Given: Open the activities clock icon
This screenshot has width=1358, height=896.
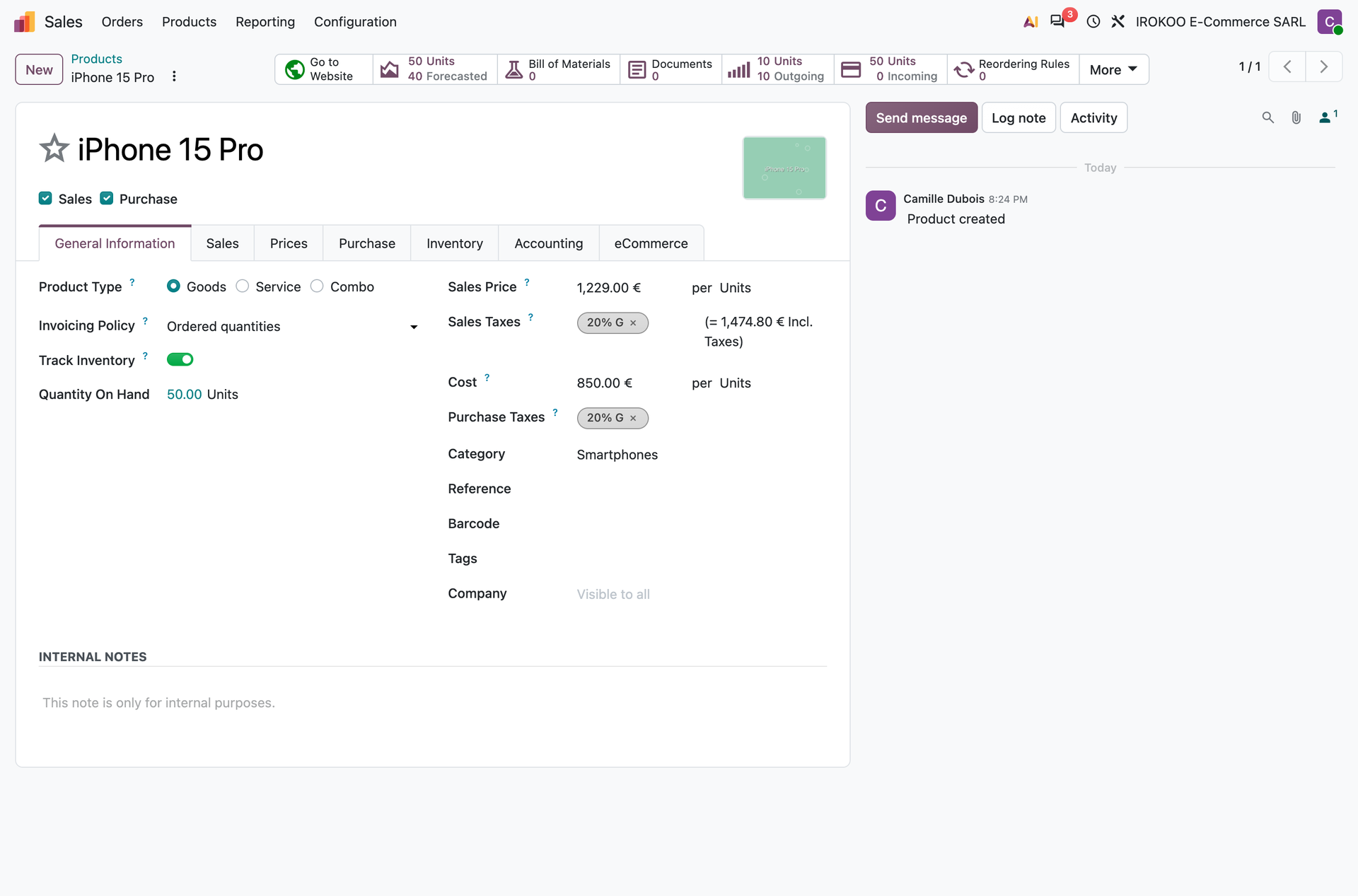Looking at the screenshot, I should 1093,22.
